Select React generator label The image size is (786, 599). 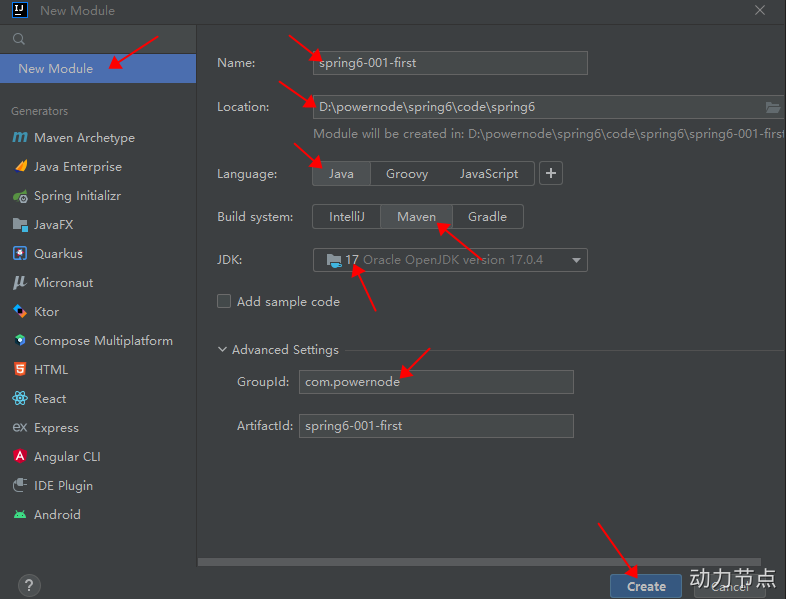click(50, 399)
